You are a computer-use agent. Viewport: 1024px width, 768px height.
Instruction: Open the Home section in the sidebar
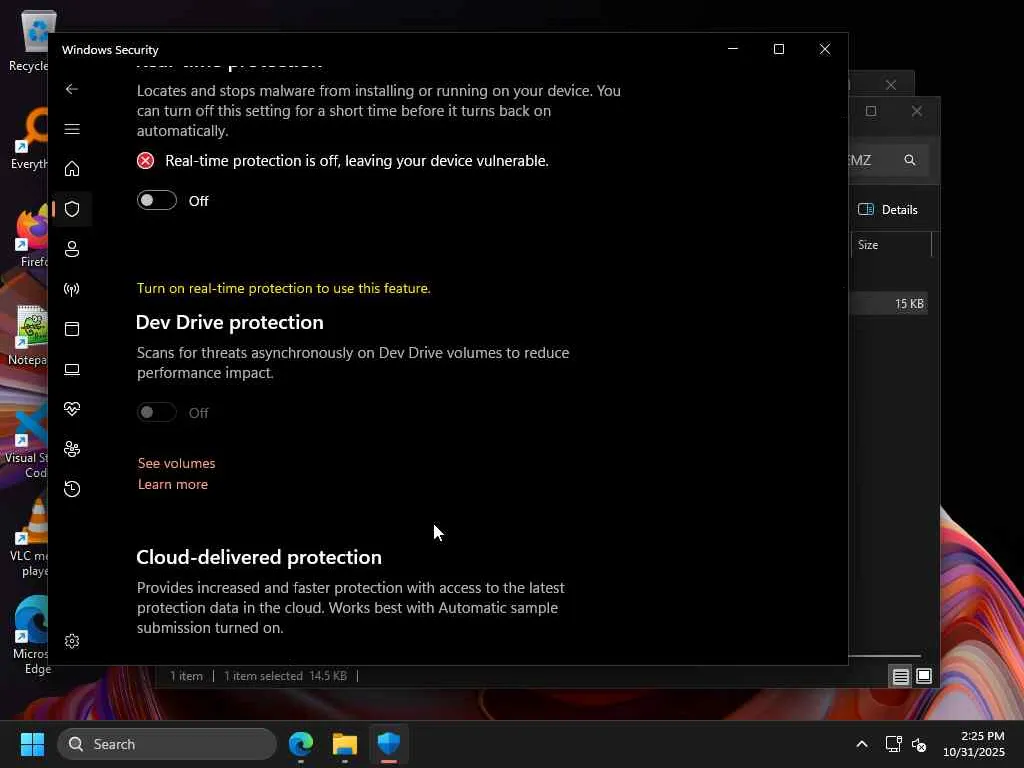pyautogui.click(x=72, y=168)
